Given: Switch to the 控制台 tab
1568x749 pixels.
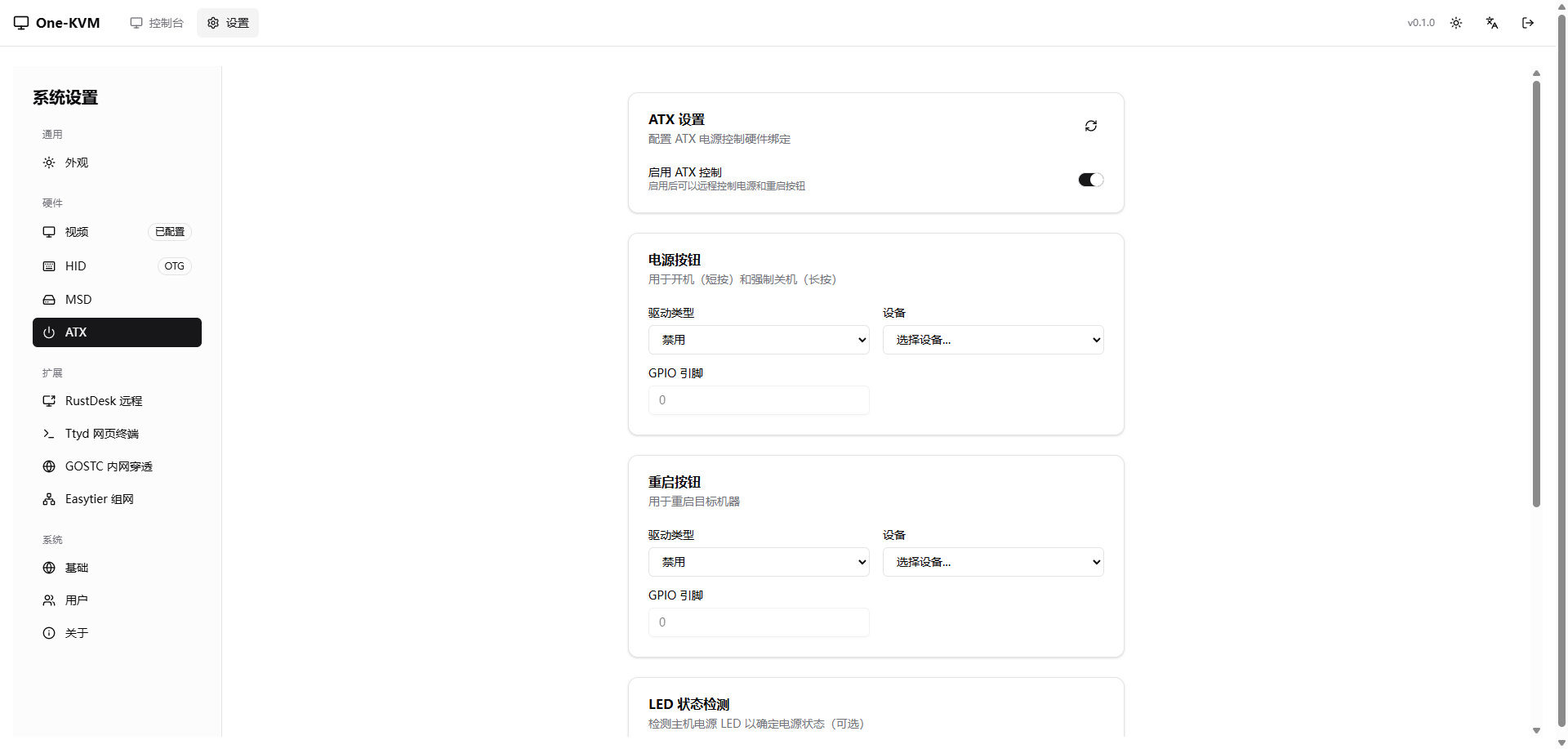Looking at the screenshot, I should tap(157, 23).
